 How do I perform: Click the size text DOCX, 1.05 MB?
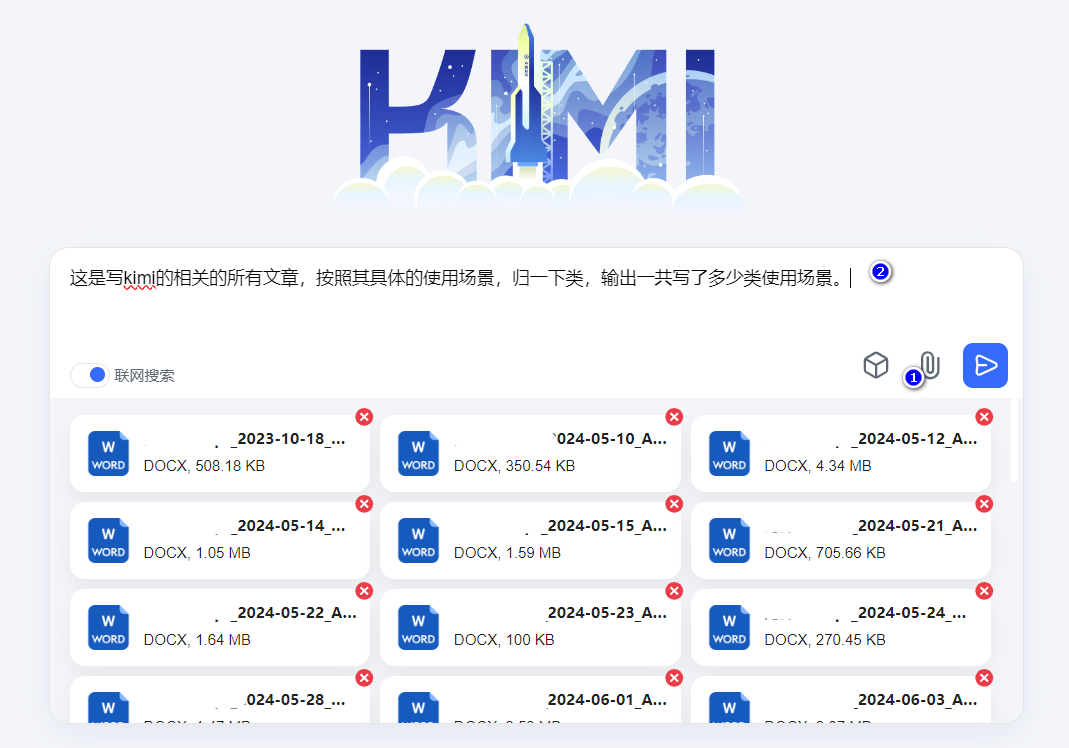tap(197, 553)
